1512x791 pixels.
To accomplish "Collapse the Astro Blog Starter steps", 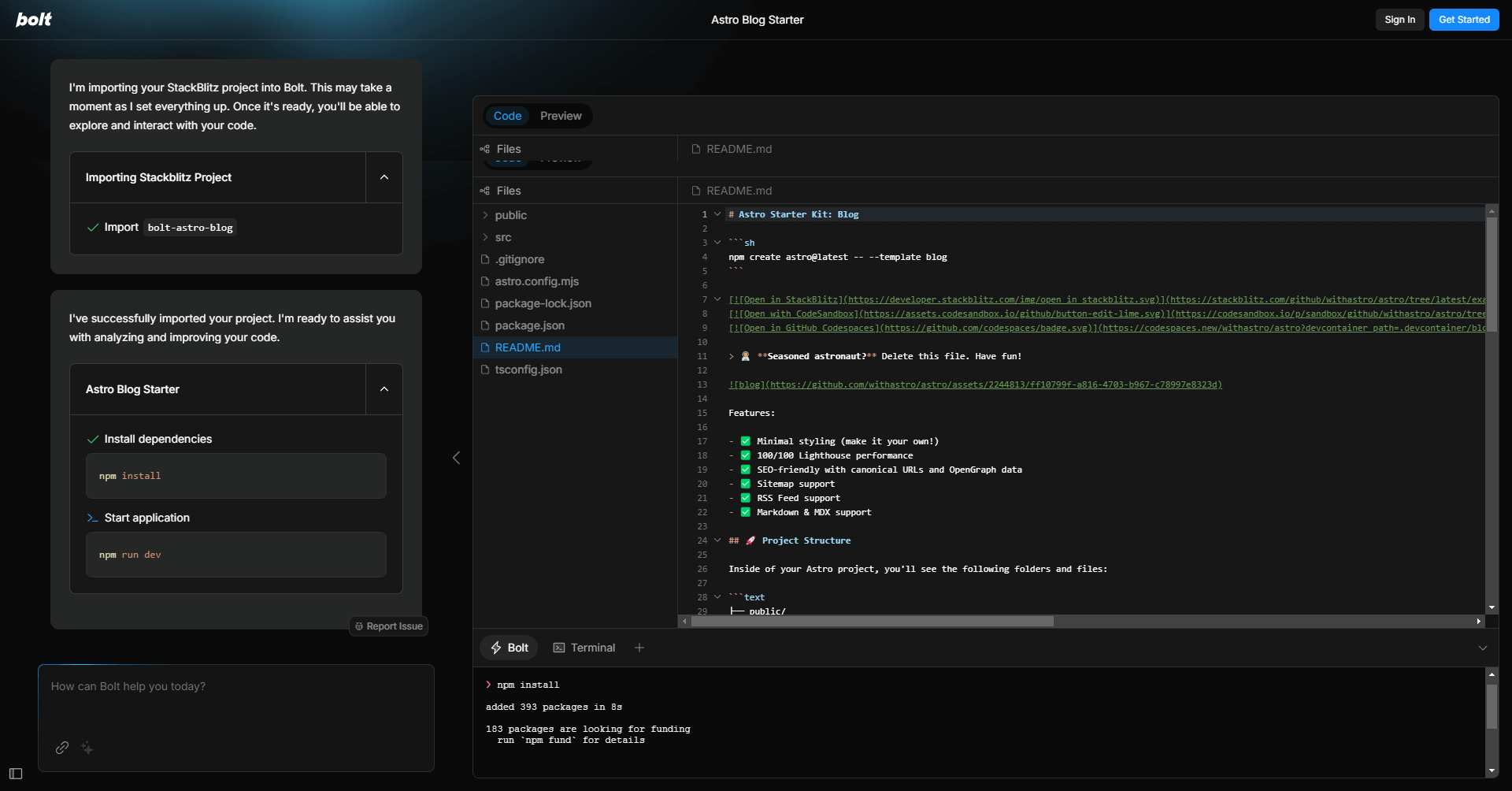I will (x=384, y=389).
